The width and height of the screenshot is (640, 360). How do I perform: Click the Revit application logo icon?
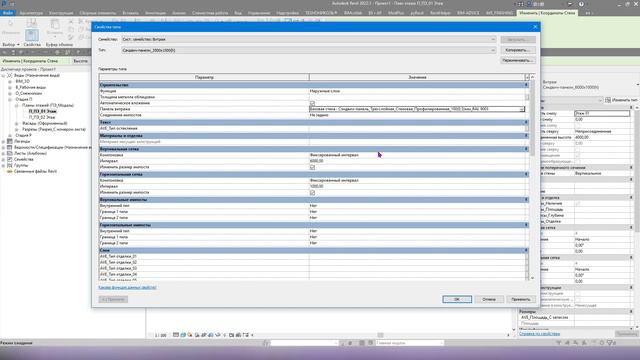[x=4, y=3]
